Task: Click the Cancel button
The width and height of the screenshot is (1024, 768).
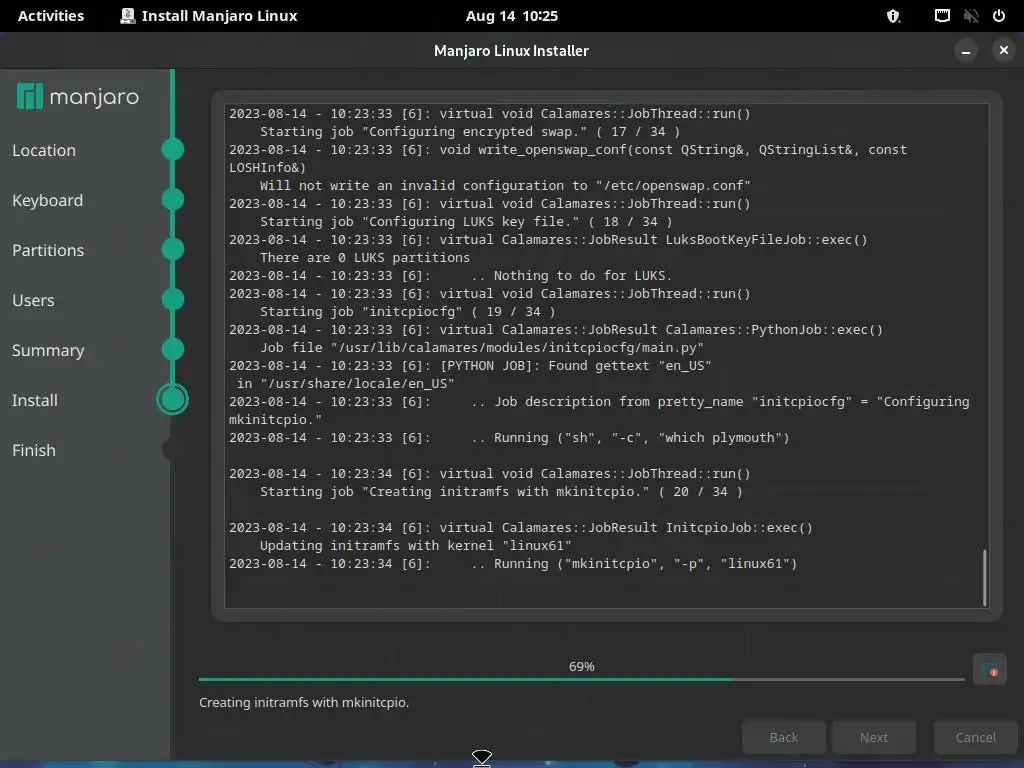Action: pos(976,737)
